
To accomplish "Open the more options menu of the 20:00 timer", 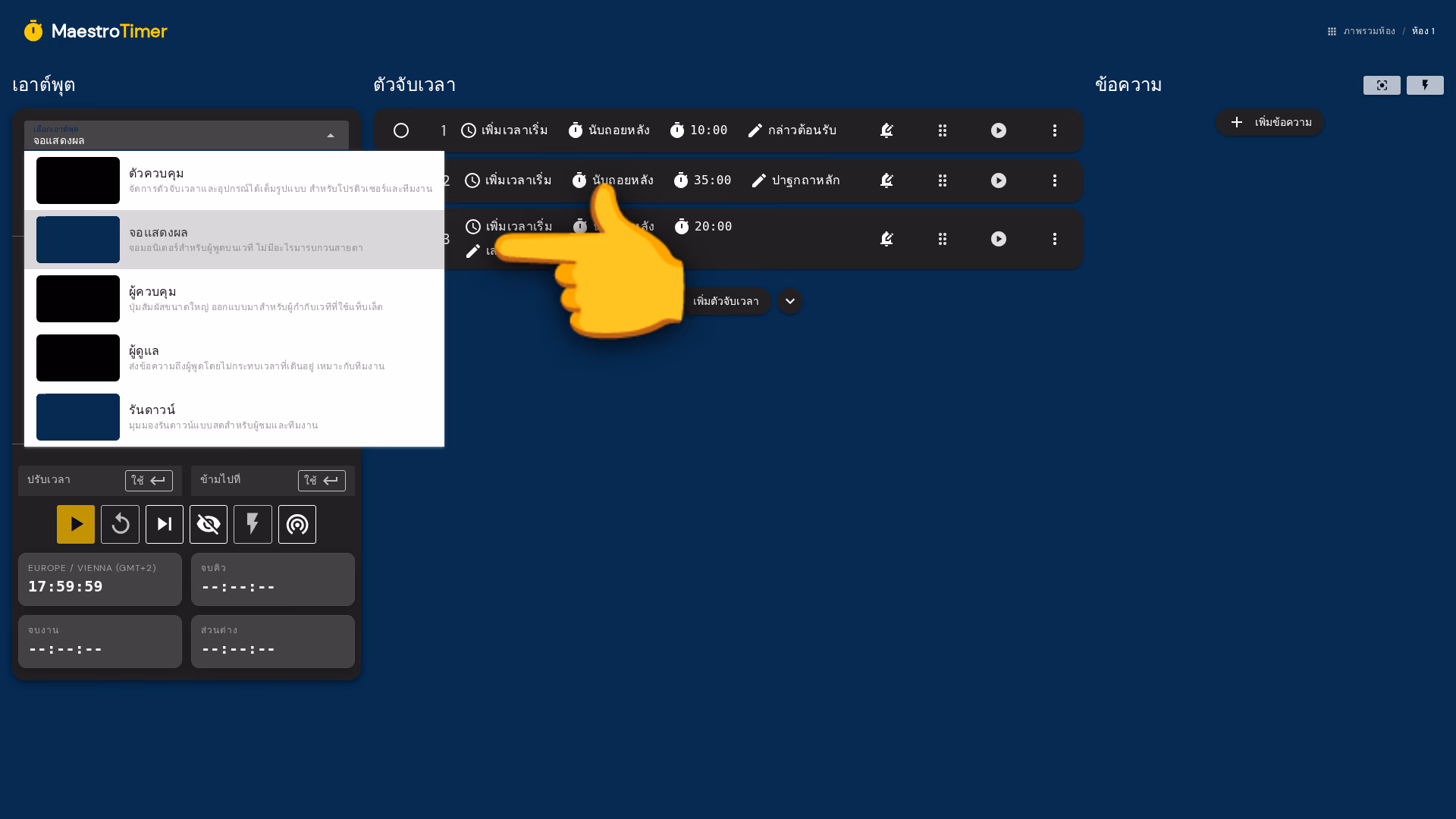I will [x=1055, y=239].
